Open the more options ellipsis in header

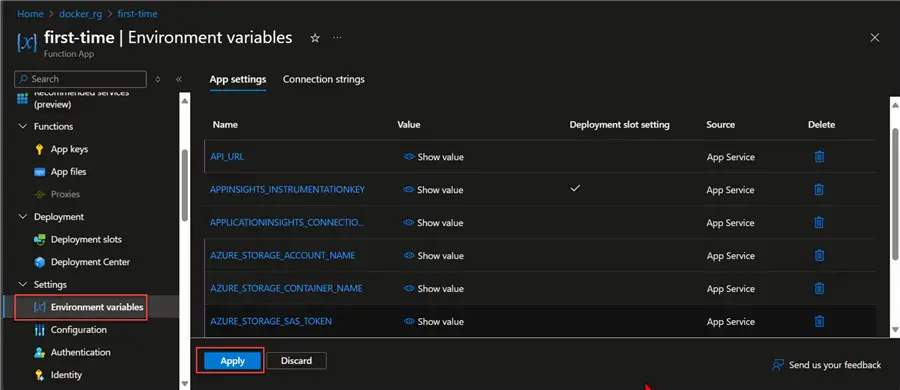pyautogui.click(x=338, y=38)
